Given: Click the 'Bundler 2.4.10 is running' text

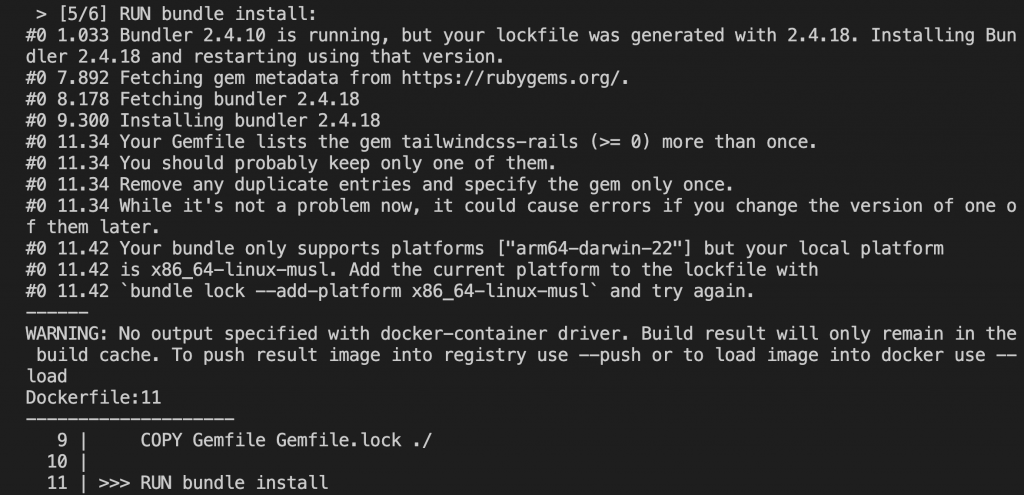Looking at the screenshot, I should click(x=250, y=36).
